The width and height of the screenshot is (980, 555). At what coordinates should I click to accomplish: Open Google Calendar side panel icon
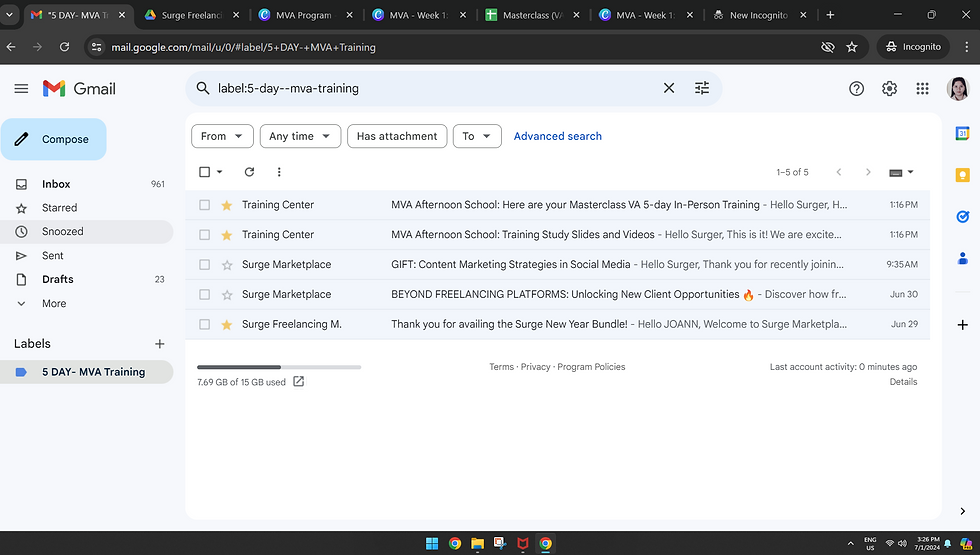962,133
